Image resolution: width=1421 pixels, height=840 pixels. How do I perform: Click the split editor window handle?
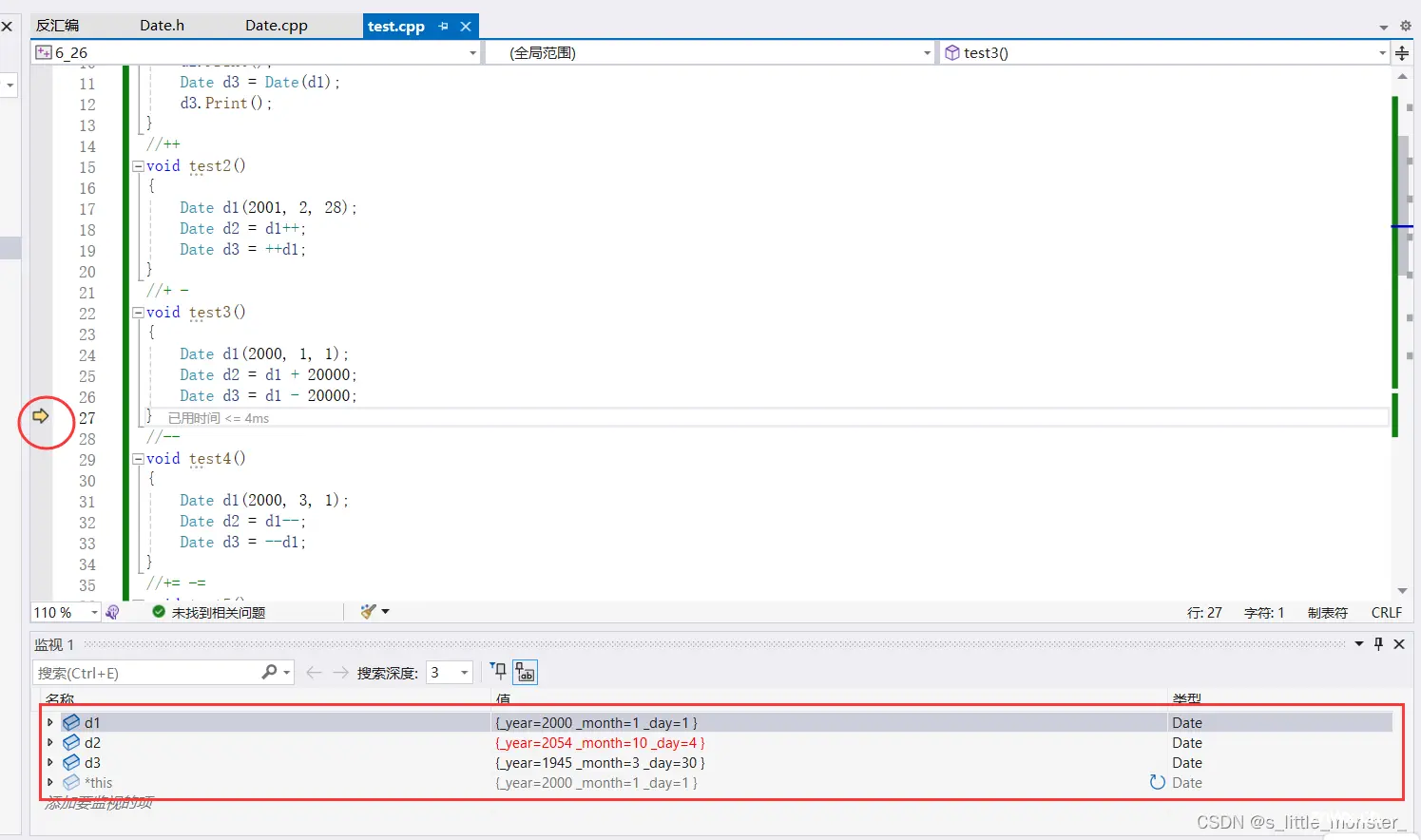coord(1402,53)
